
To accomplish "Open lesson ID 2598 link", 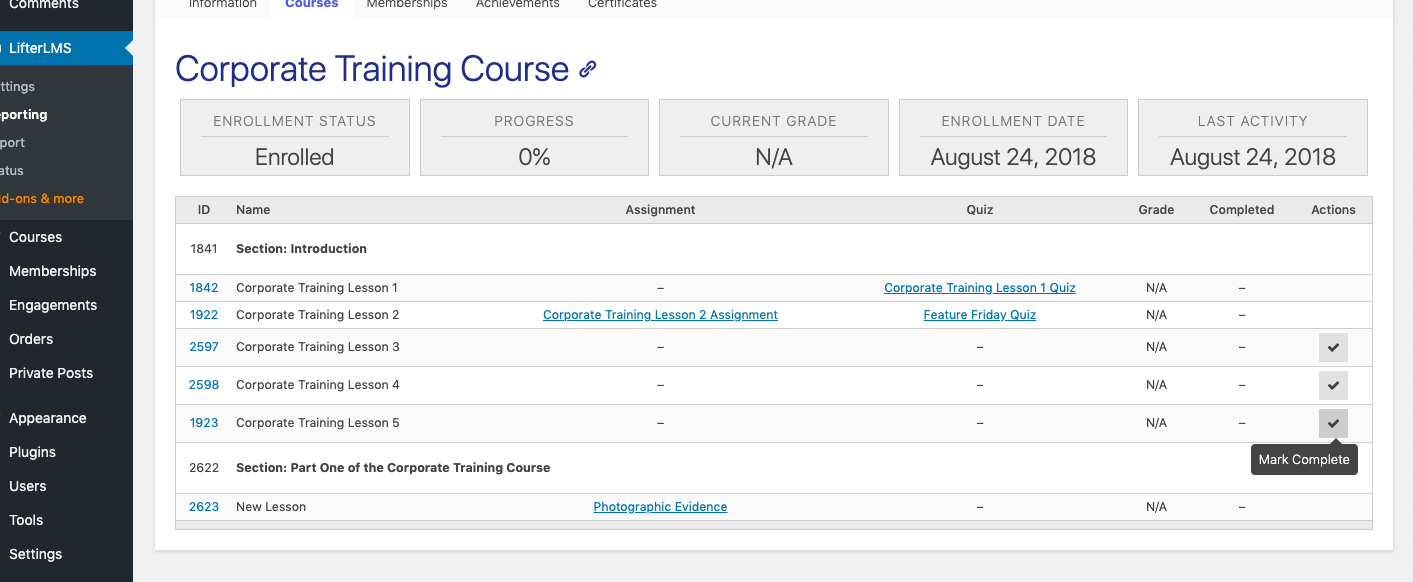I will (x=204, y=385).
